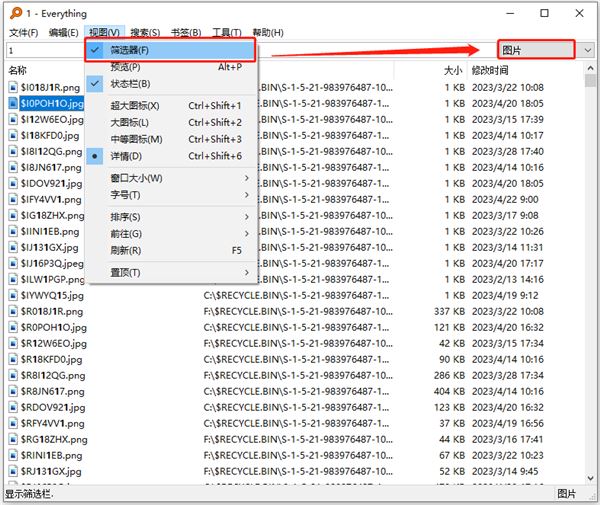Sort by the 修改时间 column header
Screen dimensions: 600x505
(490, 70)
